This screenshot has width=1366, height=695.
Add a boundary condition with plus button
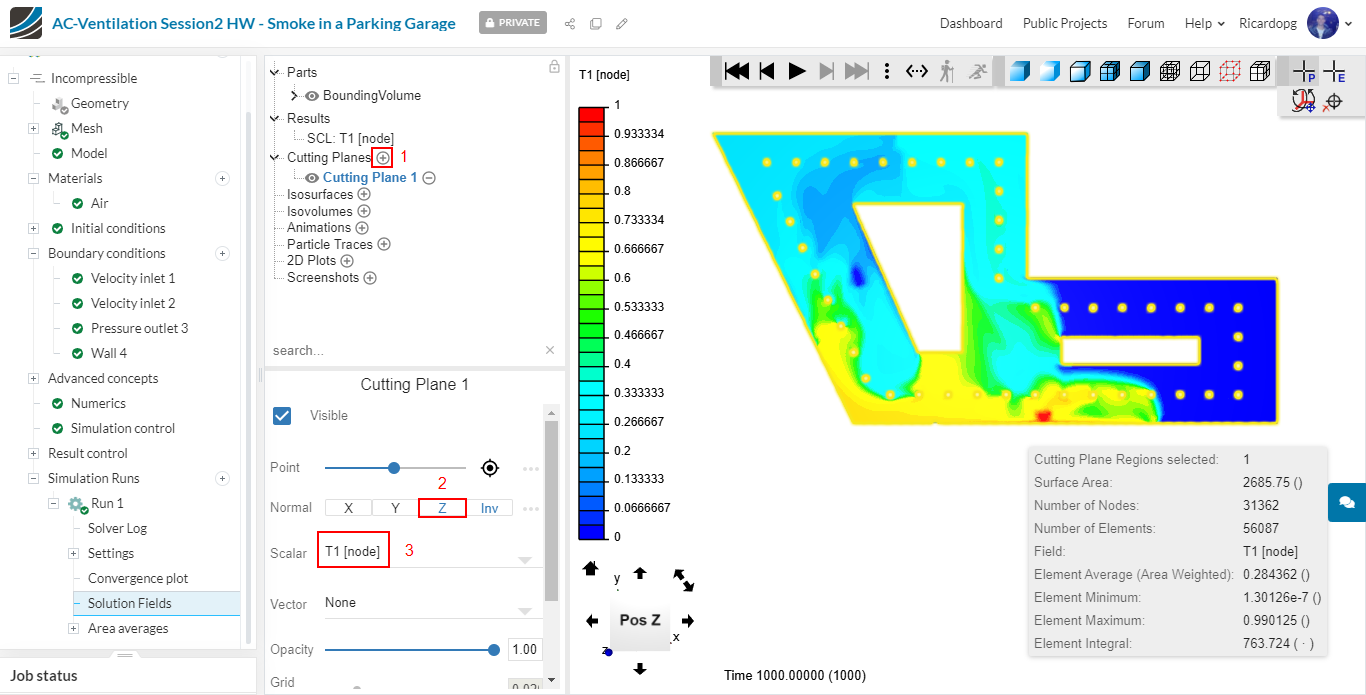(x=223, y=253)
